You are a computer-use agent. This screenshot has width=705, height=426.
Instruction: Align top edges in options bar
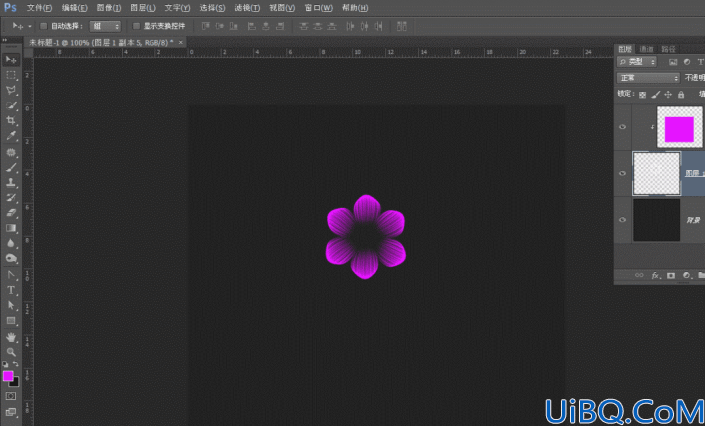click(205, 26)
